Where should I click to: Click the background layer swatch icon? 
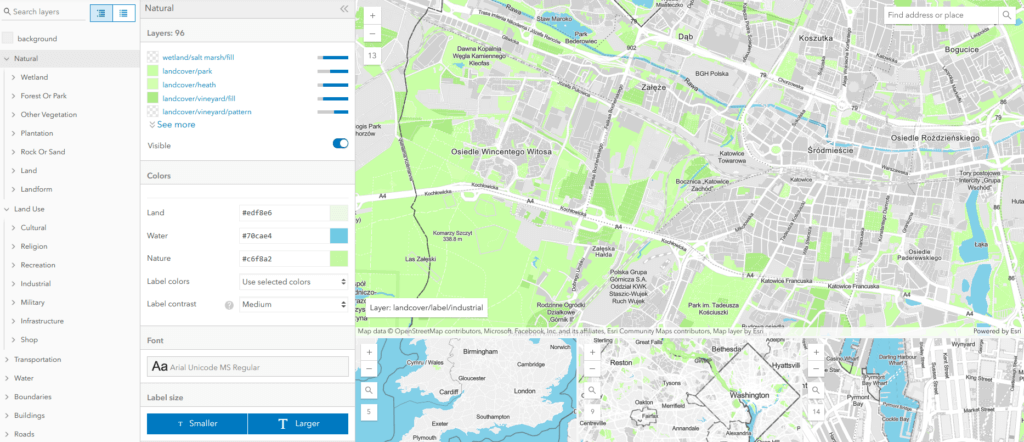[x=7, y=39]
